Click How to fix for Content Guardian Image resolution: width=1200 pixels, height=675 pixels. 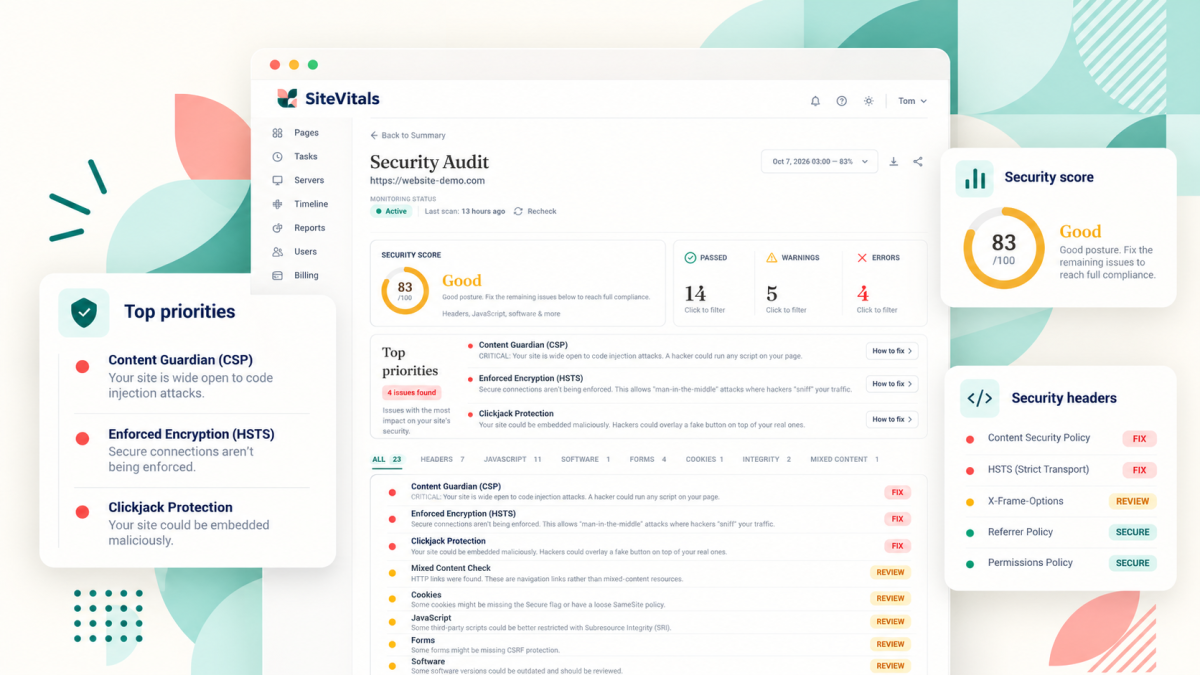click(x=891, y=351)
